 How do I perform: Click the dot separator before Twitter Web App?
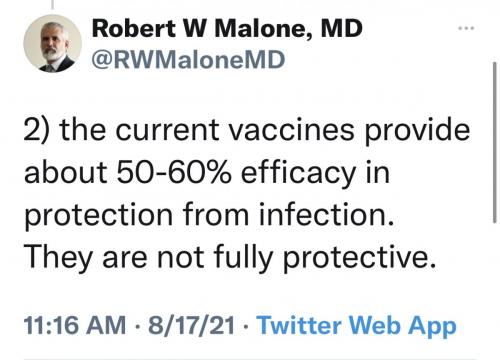[246, 325]
